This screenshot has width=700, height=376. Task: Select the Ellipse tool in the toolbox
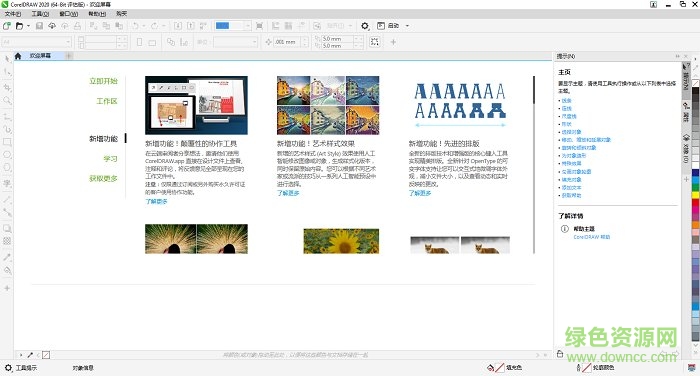tap(7, 155)
